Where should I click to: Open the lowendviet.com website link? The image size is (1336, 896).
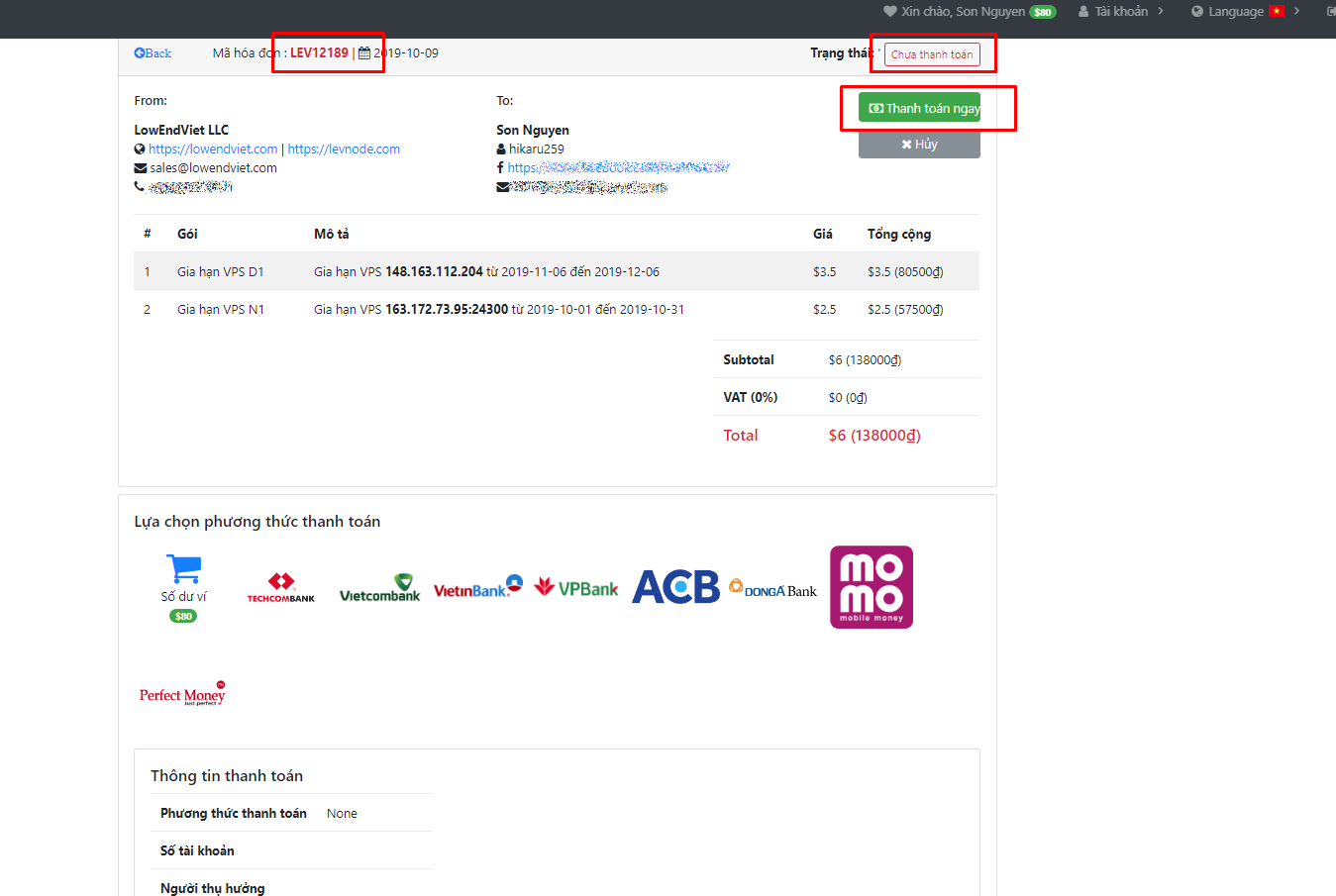point(213,149)
